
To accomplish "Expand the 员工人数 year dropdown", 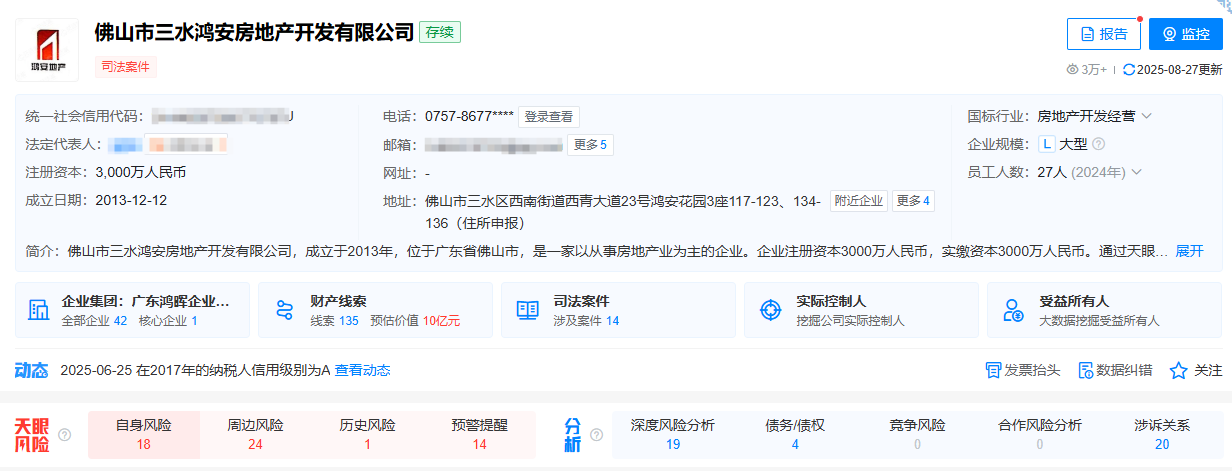I will click(1136, 172).
